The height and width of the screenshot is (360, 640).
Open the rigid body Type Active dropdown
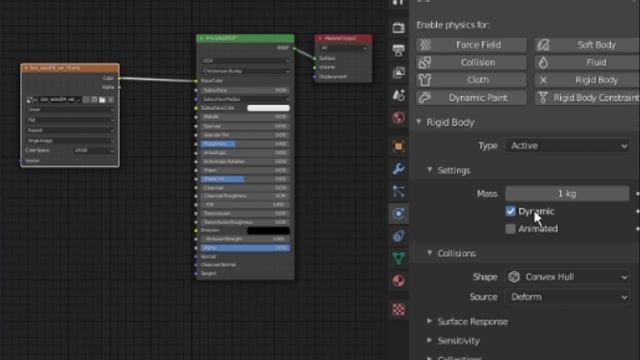tap(567, 146)
